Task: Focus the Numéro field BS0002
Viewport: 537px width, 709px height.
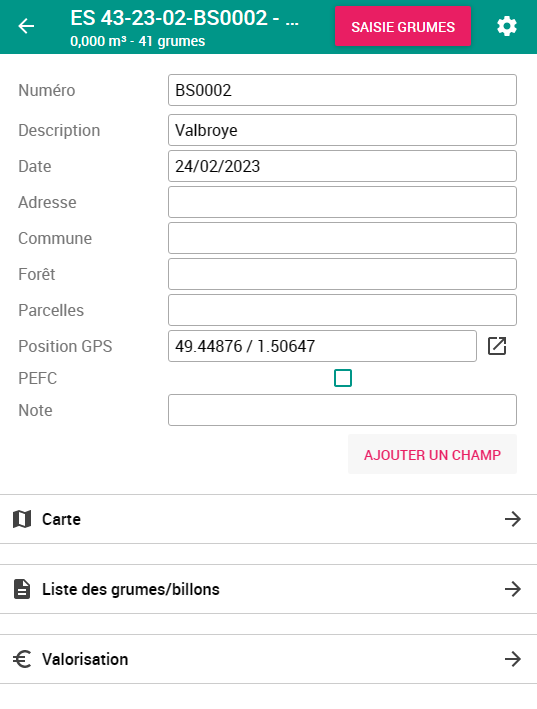Action: coord(342,90)
